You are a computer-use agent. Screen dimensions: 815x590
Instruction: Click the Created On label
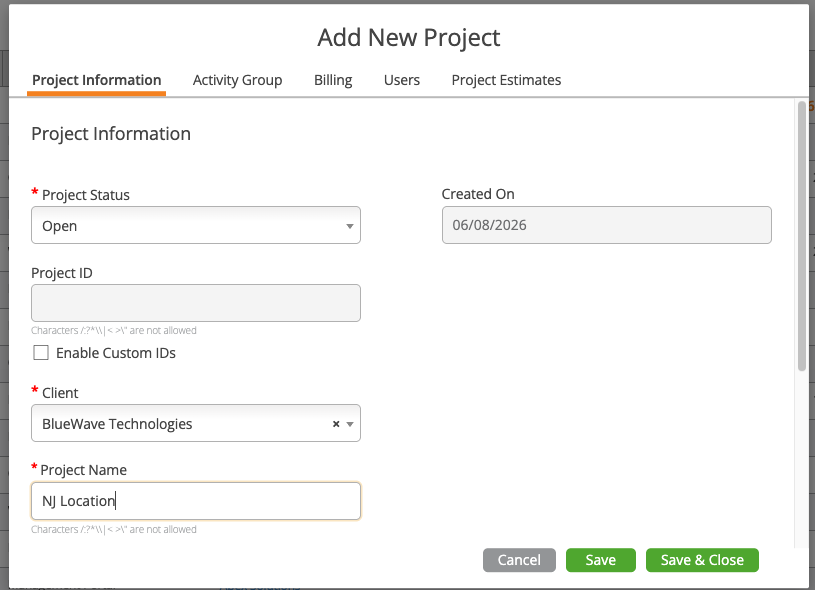tap(478, 194)
